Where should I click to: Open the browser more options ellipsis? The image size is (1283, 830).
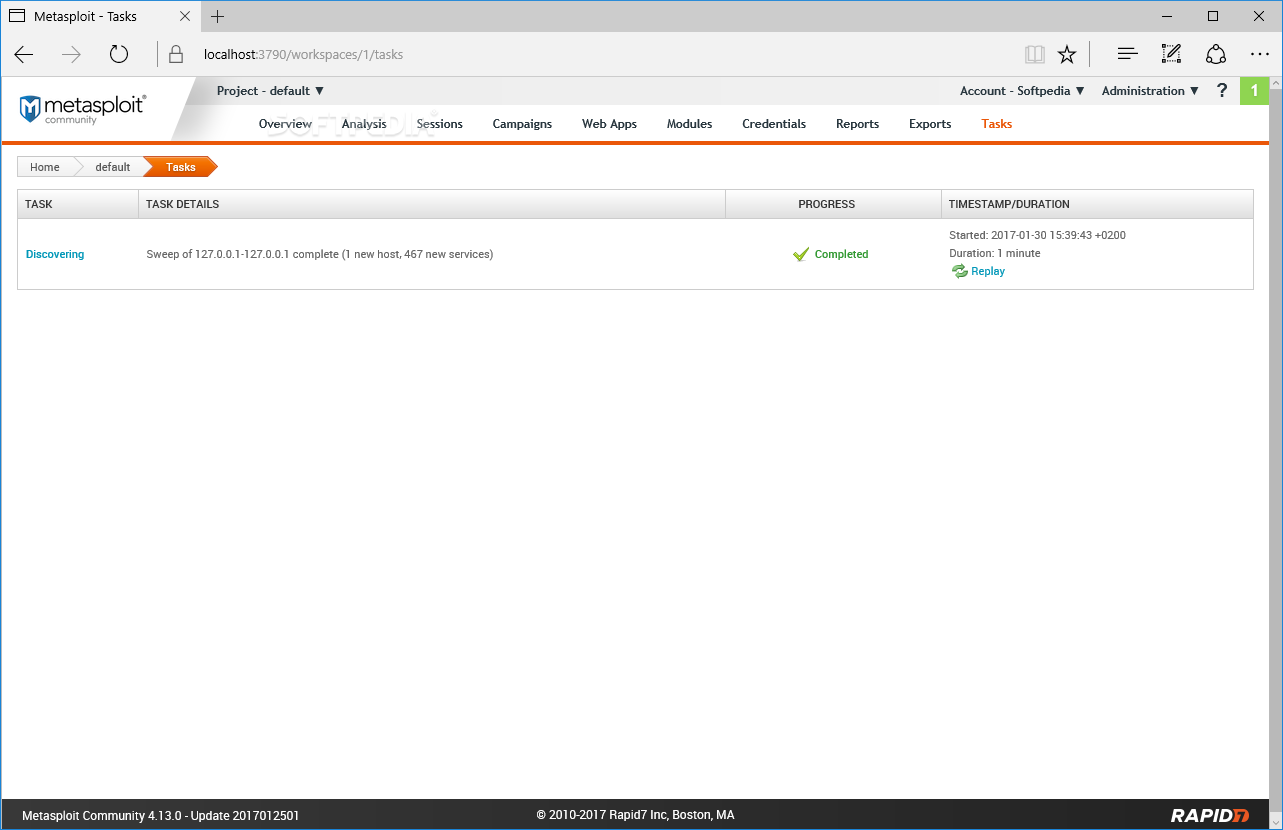pos(1259,54)
